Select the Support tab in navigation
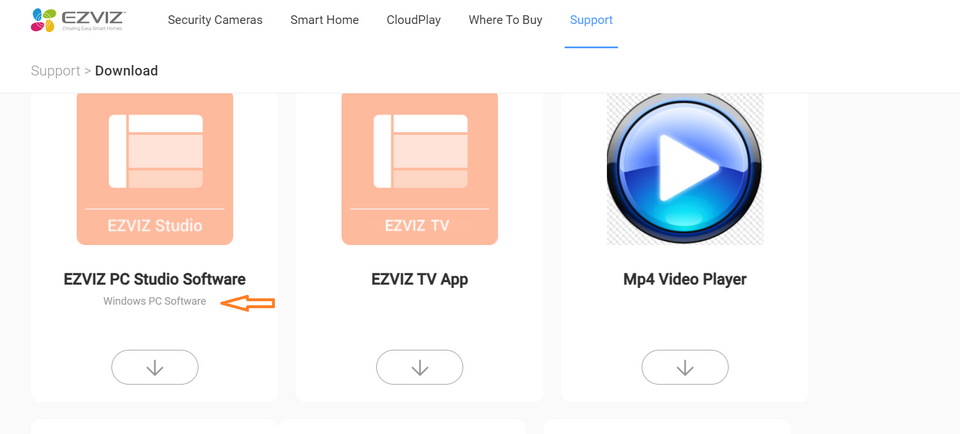Image resolution: width=960 pixels, height=434 pixels. [x=591, y=20]
